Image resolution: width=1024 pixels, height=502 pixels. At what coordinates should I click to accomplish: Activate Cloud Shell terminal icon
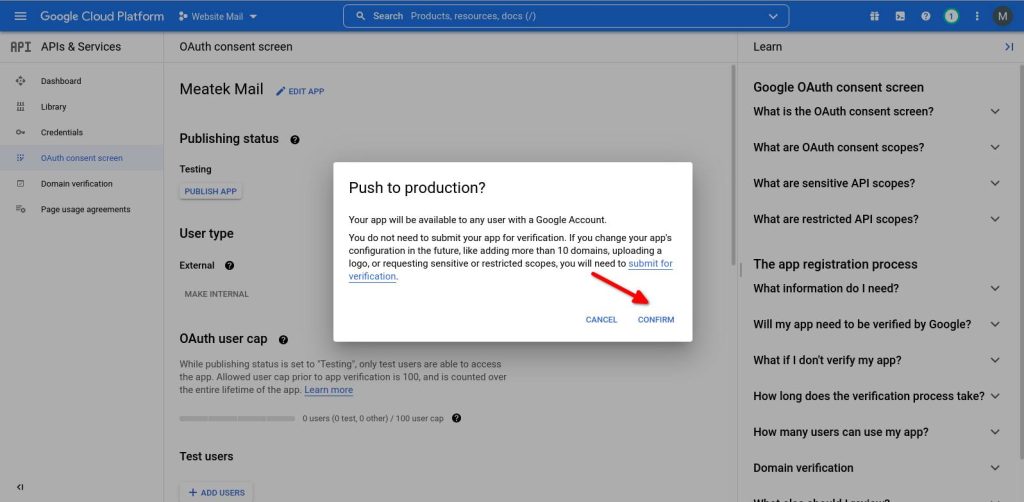coord(900,16)
